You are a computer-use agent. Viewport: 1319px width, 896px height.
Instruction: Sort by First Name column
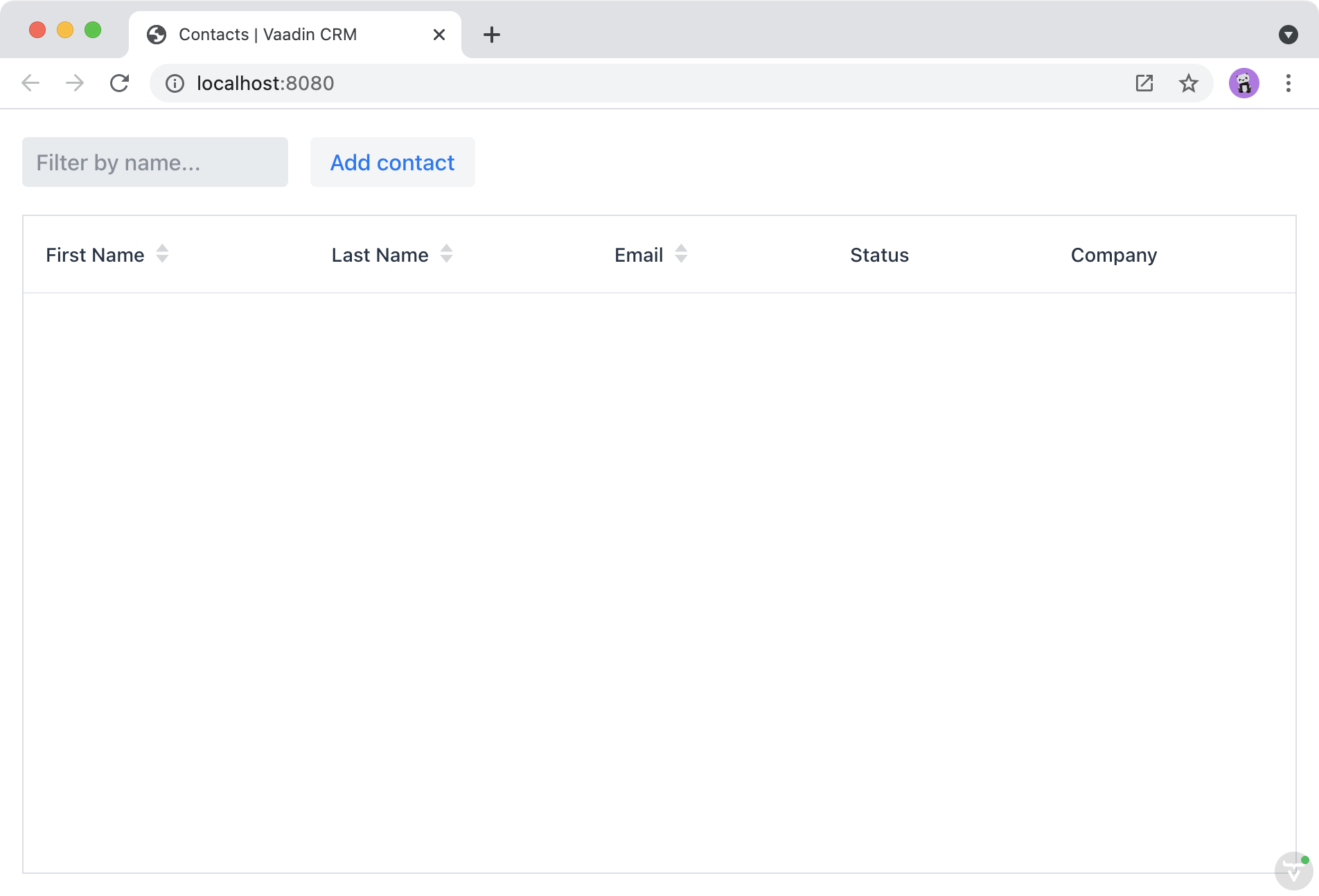162,254
